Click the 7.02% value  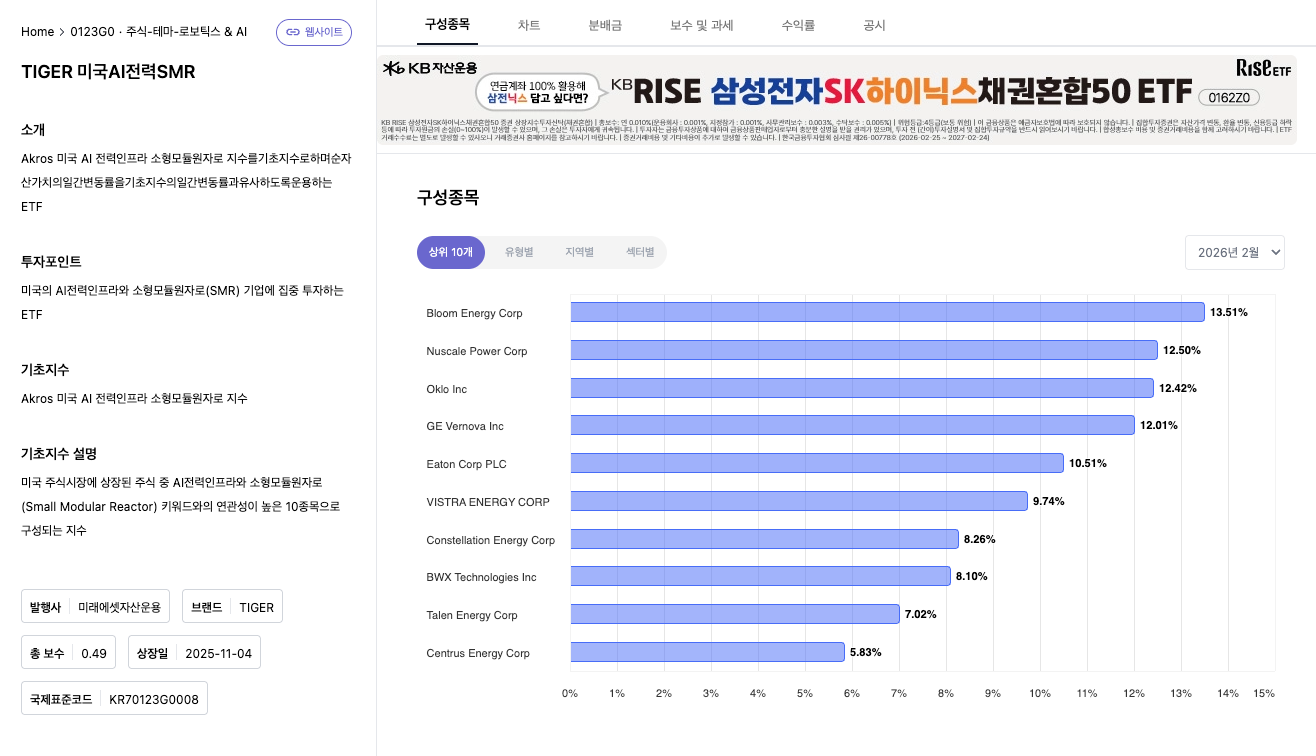pyautogui.click(x=921, y=614)
